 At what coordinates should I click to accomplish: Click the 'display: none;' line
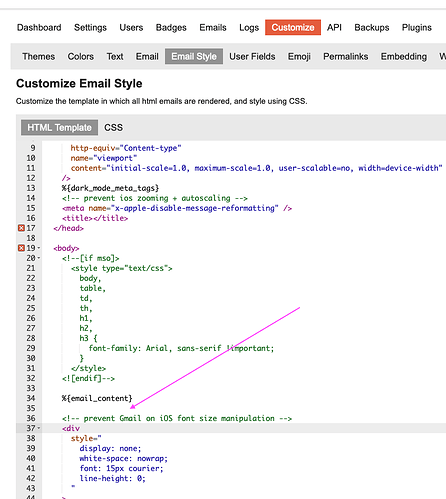(x=110, y=448)
